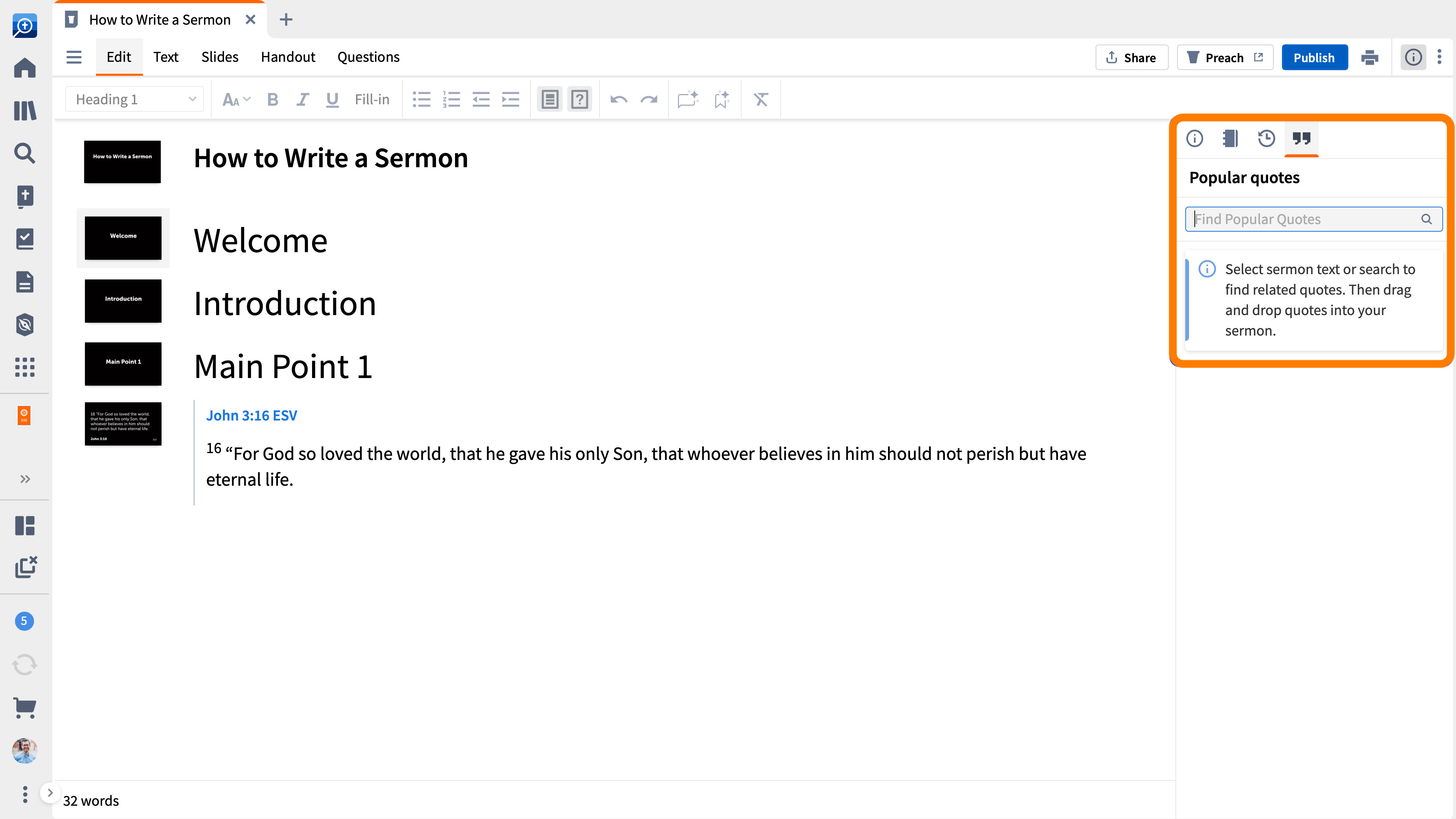Open the Popular quotes panel tab
Screen dimensions: 1456x819
pyautogui.click(x=1301, y=138)
